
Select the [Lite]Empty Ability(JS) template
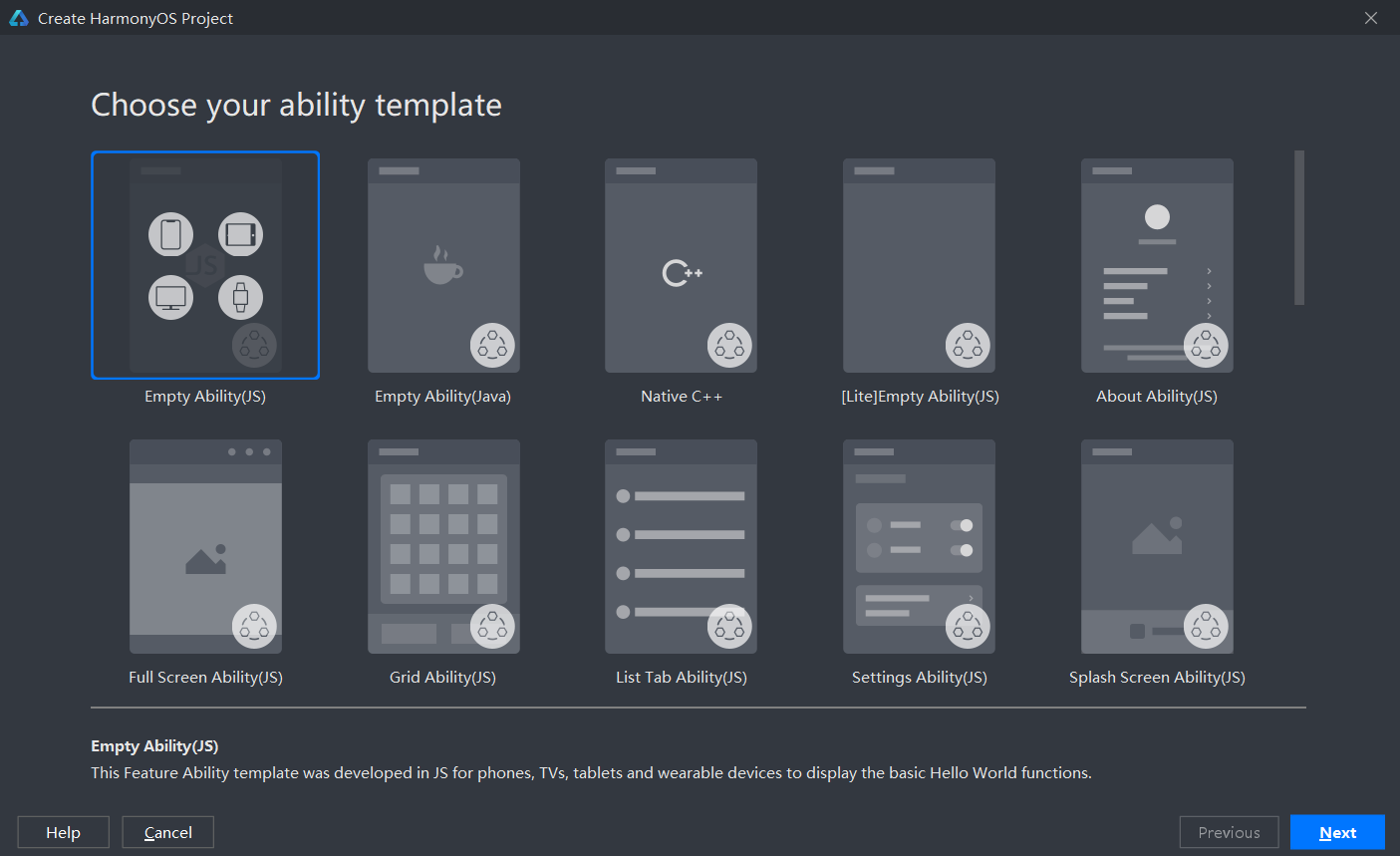point(919,265)
